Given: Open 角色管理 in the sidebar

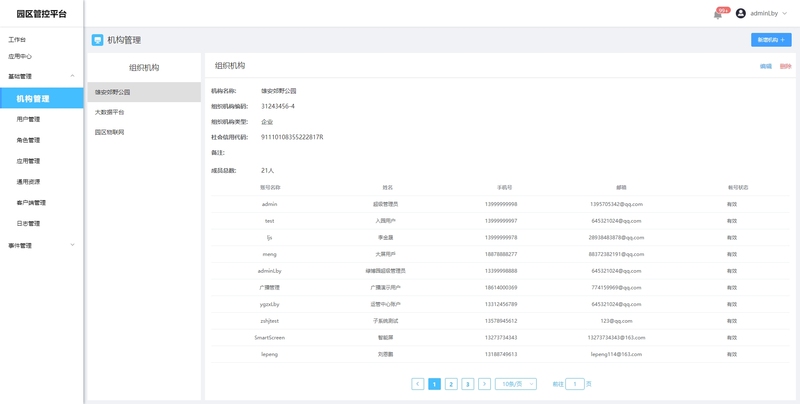Looking at the screenshot, I should coord(29,140).
